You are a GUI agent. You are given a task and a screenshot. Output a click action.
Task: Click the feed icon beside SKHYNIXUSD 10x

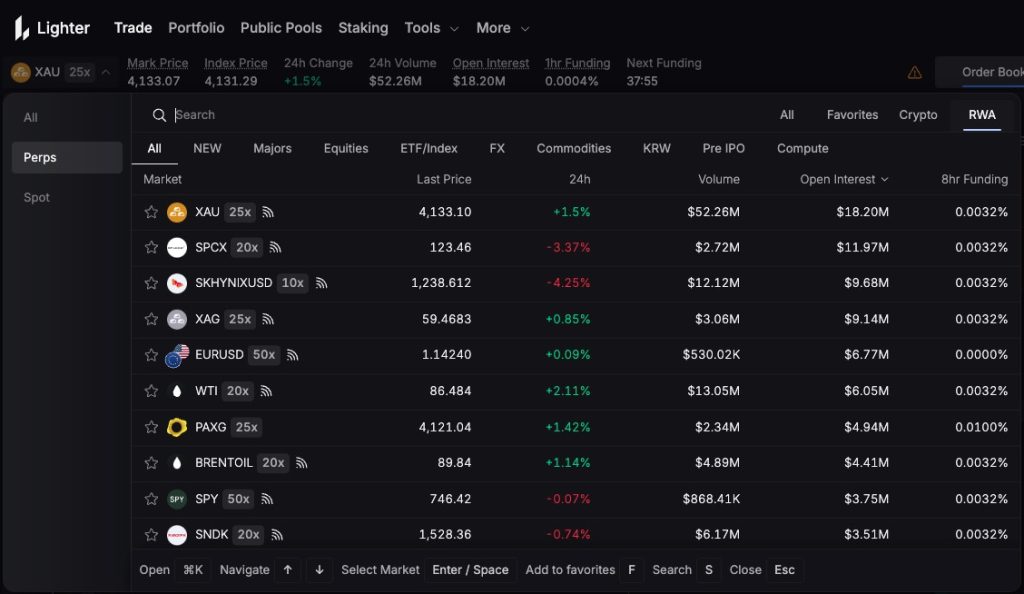pos(321,283)
